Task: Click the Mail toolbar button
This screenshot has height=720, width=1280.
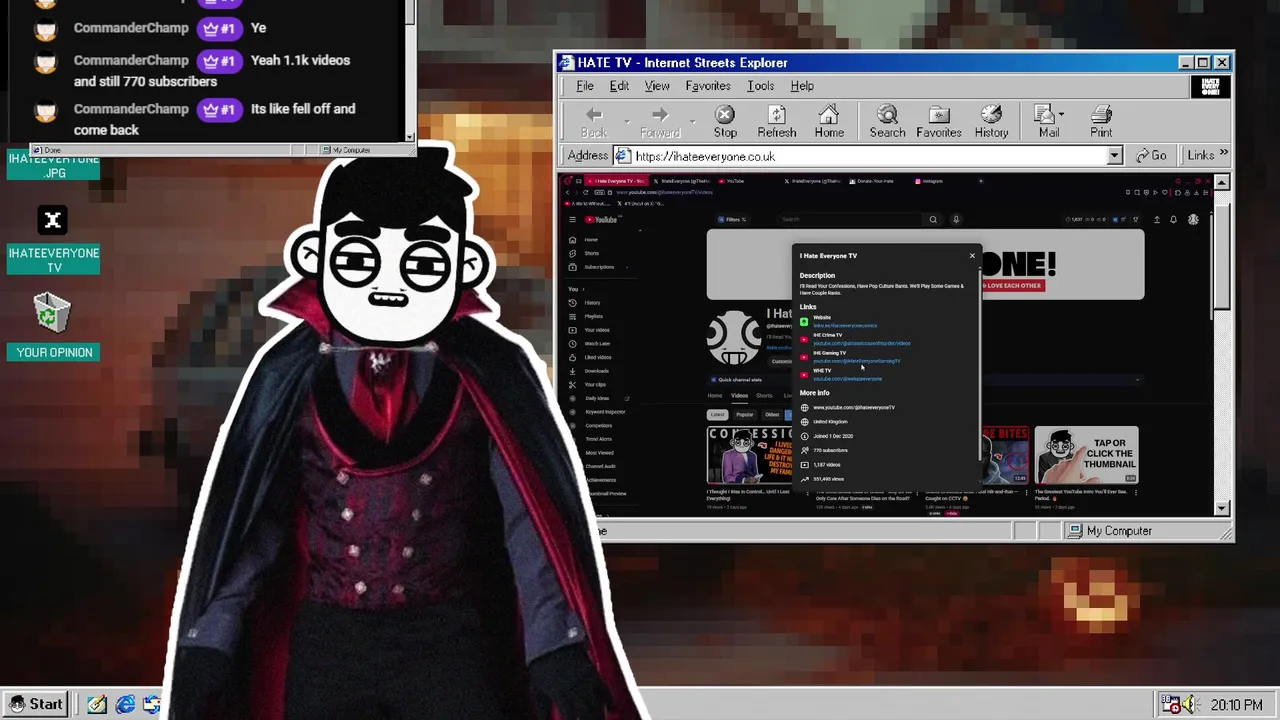Action: click(1047, 122)
